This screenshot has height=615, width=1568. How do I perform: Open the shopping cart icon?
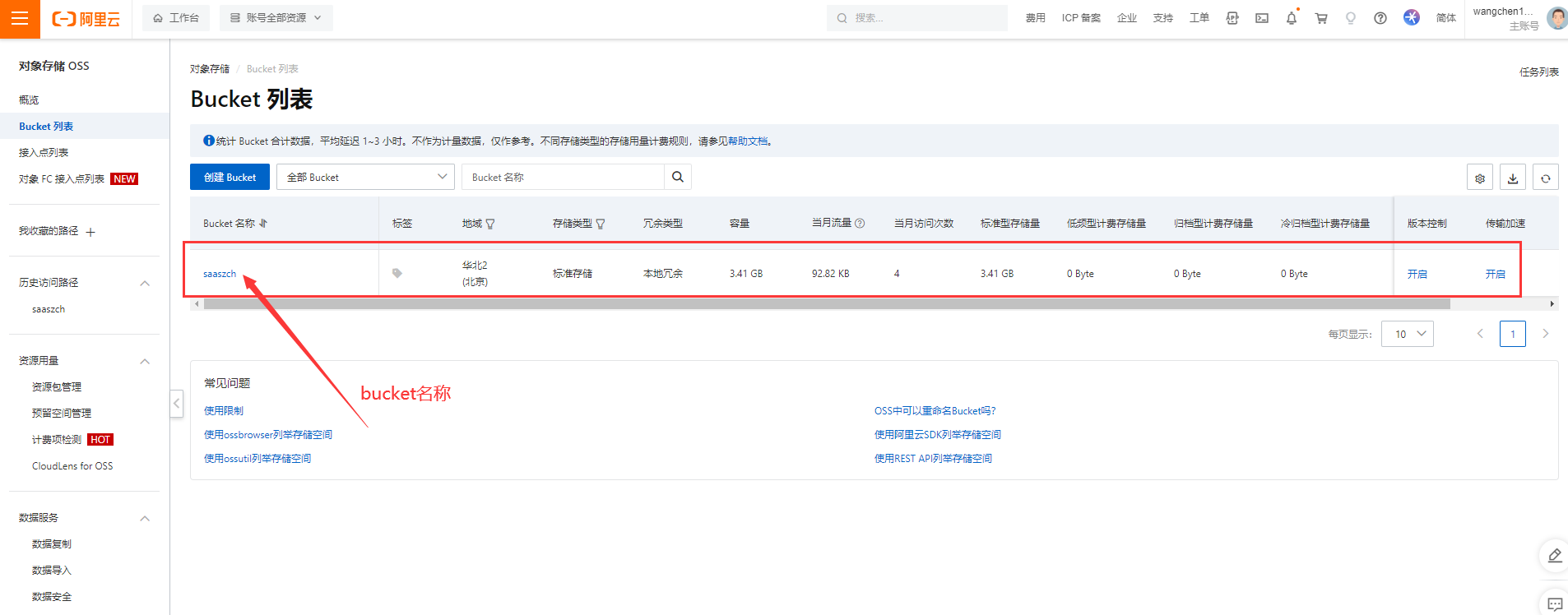[x=1321, y=18]
